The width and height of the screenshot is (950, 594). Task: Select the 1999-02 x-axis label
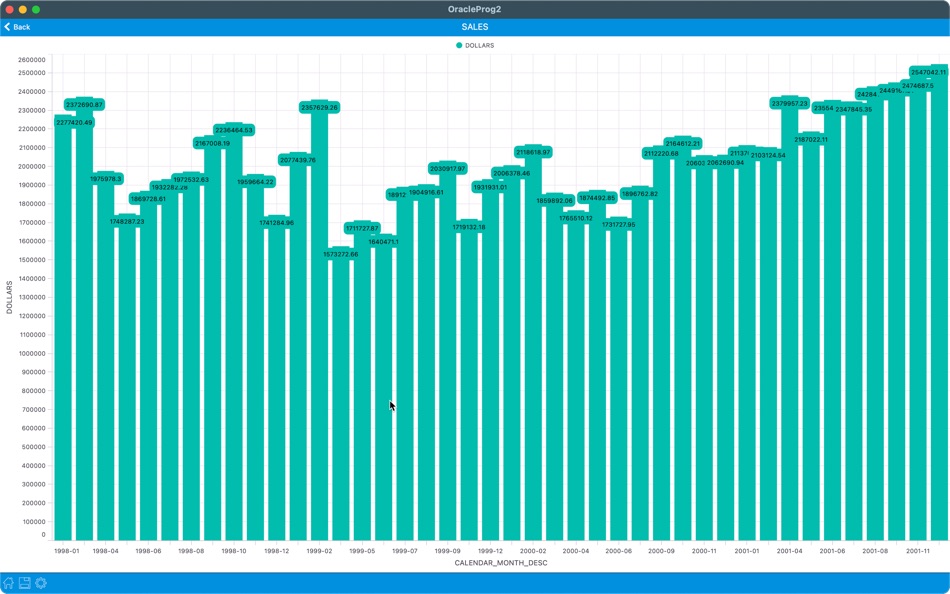pyautogui.click(x=319, y=551)
